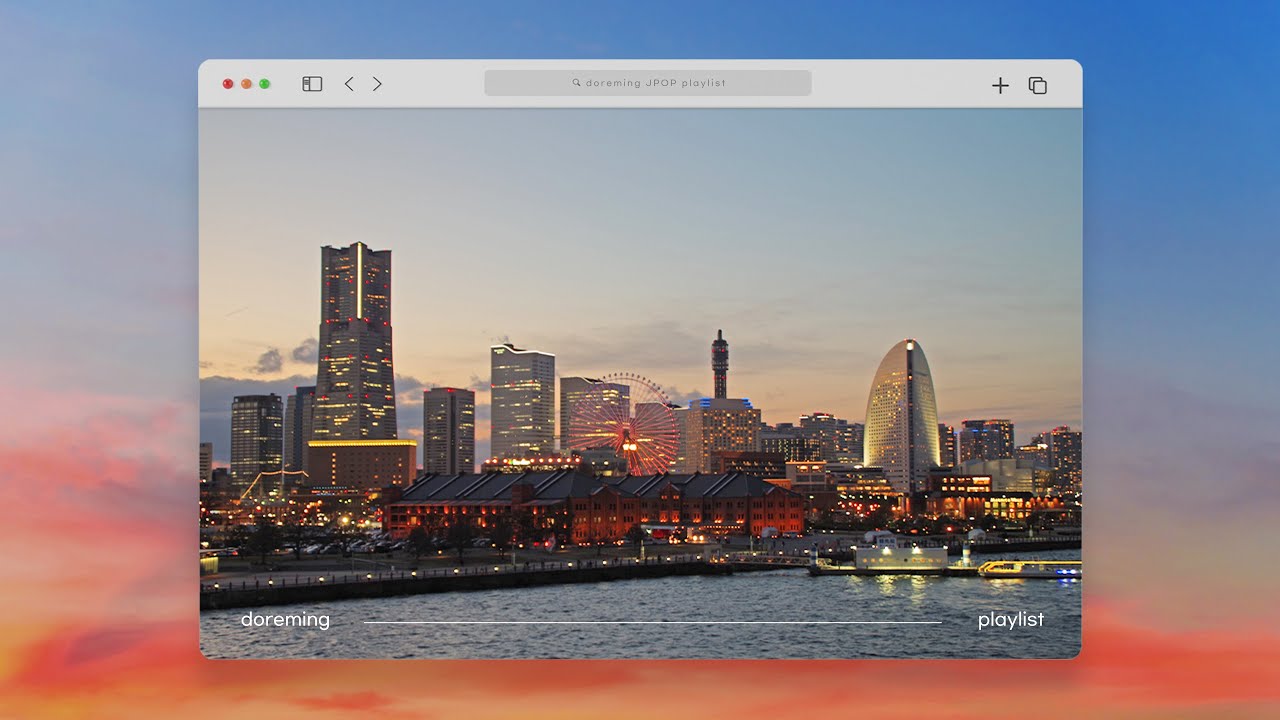This screenshot has width=1280, height=720.
Task: Click the white progress line
Action: tap(653, 622)
